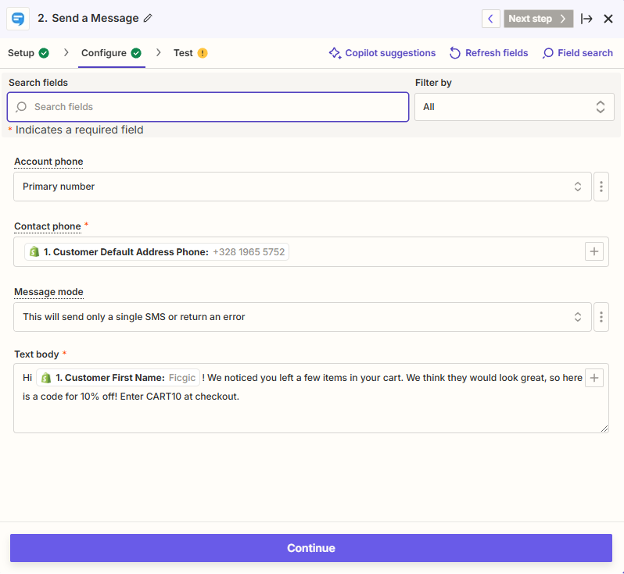Click the Test warning status icon
Viewport: 624px width, 574px height.
(203, 53)
